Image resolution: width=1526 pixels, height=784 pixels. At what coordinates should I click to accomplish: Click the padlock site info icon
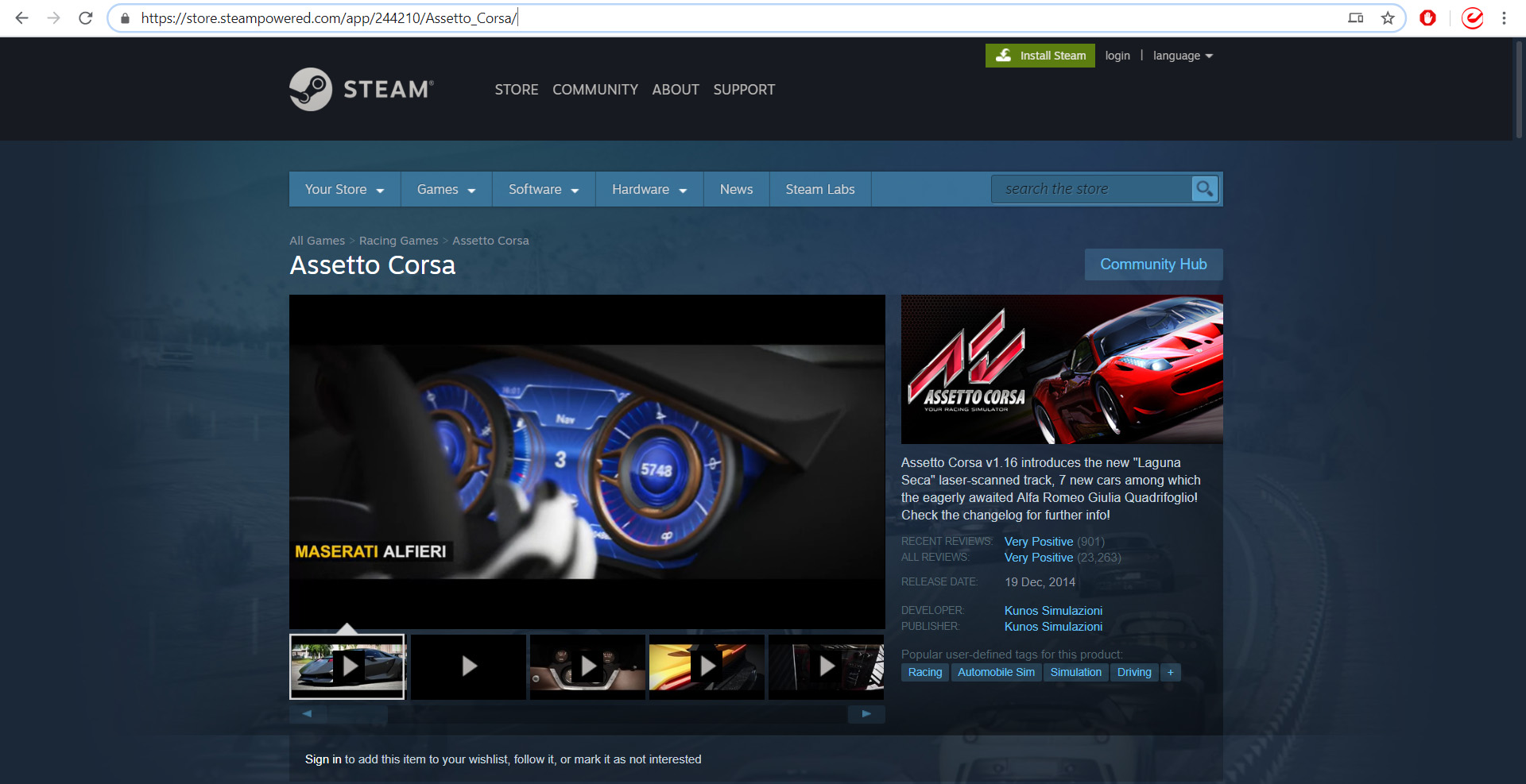click(x=125, y=18)
